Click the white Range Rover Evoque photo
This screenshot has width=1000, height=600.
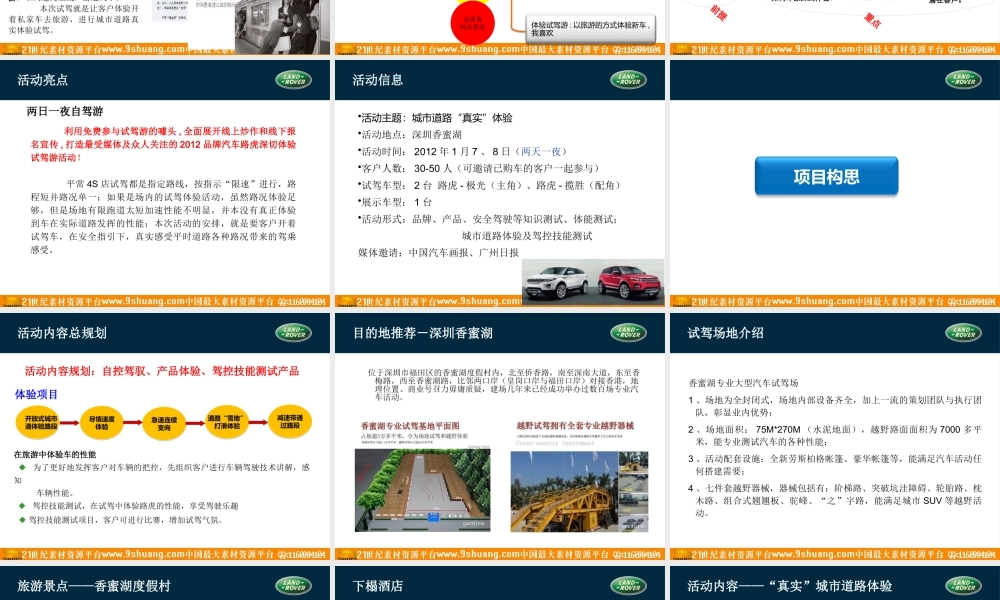click(556, 281)
